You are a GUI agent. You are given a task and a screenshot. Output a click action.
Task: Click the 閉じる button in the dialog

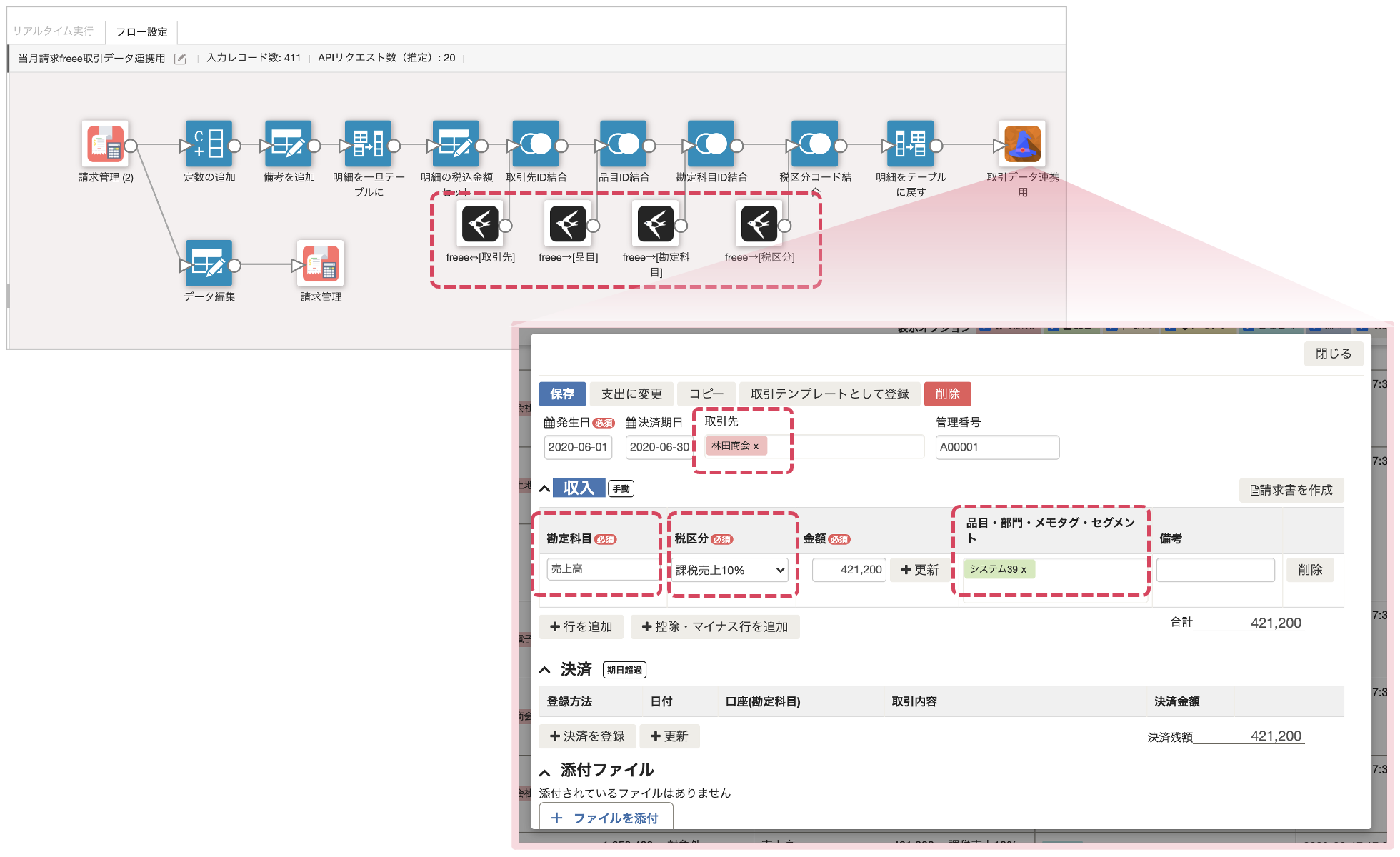(1333, 354)
